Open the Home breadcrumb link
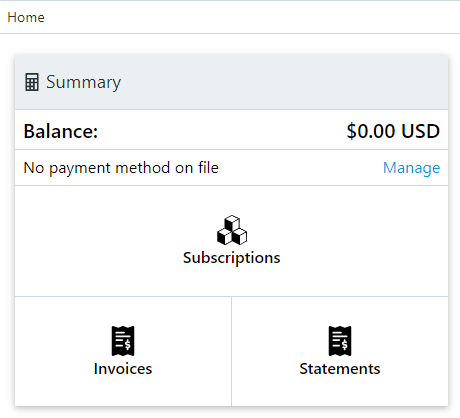This screenshot has height=418, width=460. [26, 17]
